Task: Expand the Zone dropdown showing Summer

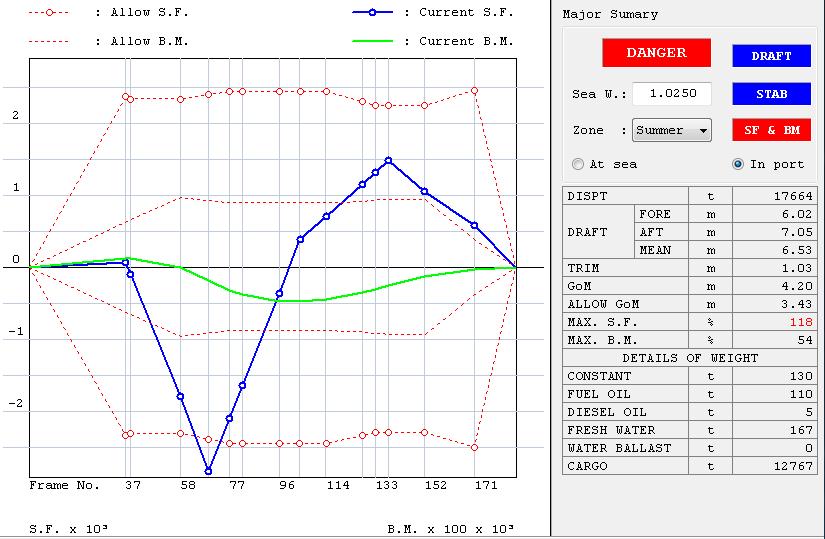Action: [x=672, y=130]
